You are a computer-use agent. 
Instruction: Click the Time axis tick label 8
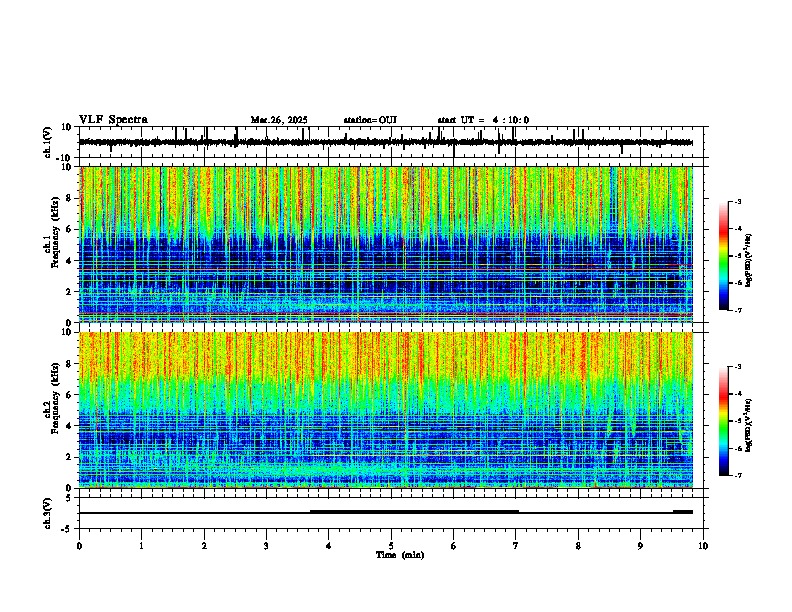578,546
